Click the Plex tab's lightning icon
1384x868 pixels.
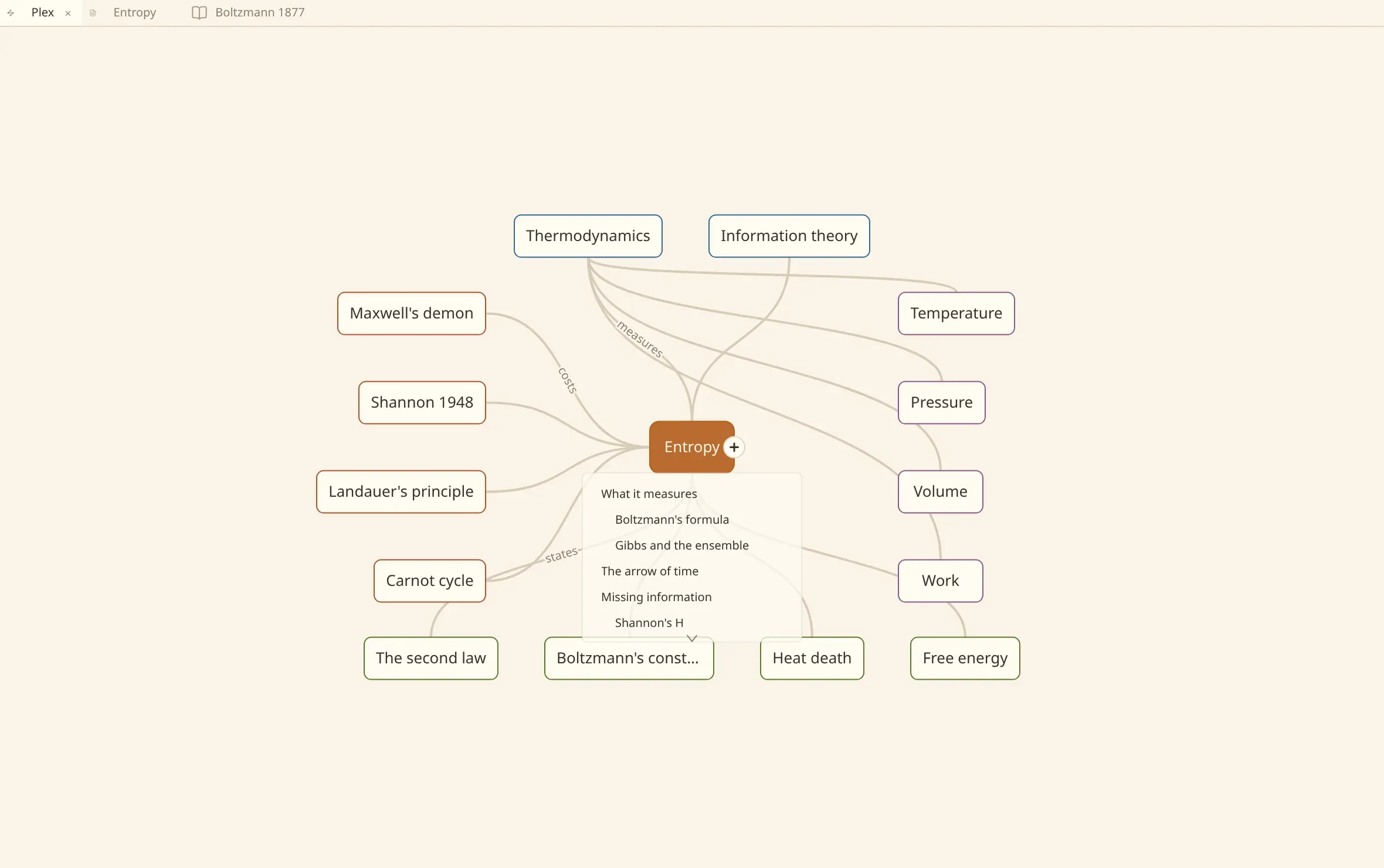pyautogui.click(x=11, y=12)
